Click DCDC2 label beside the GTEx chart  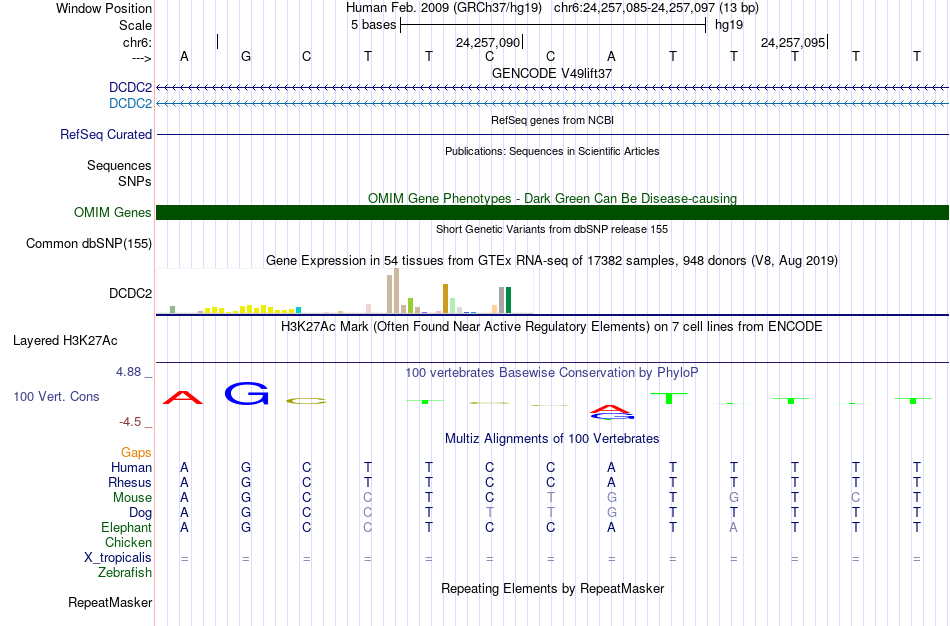click(x=130, y=293)
